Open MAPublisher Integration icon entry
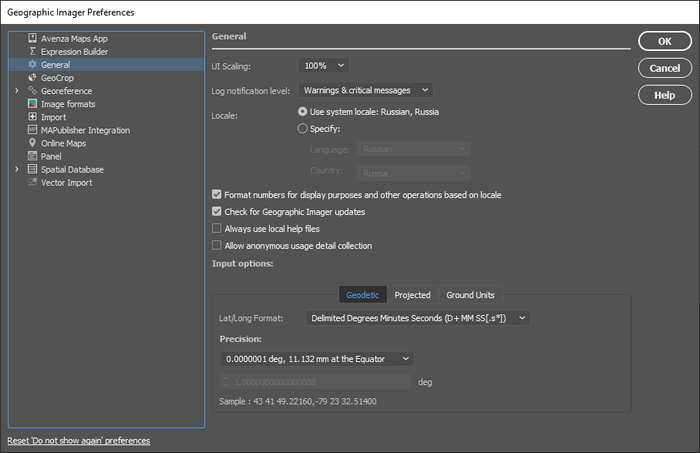Image resolution: width=700 pixels, height=453 pixels. coord(33,130)
